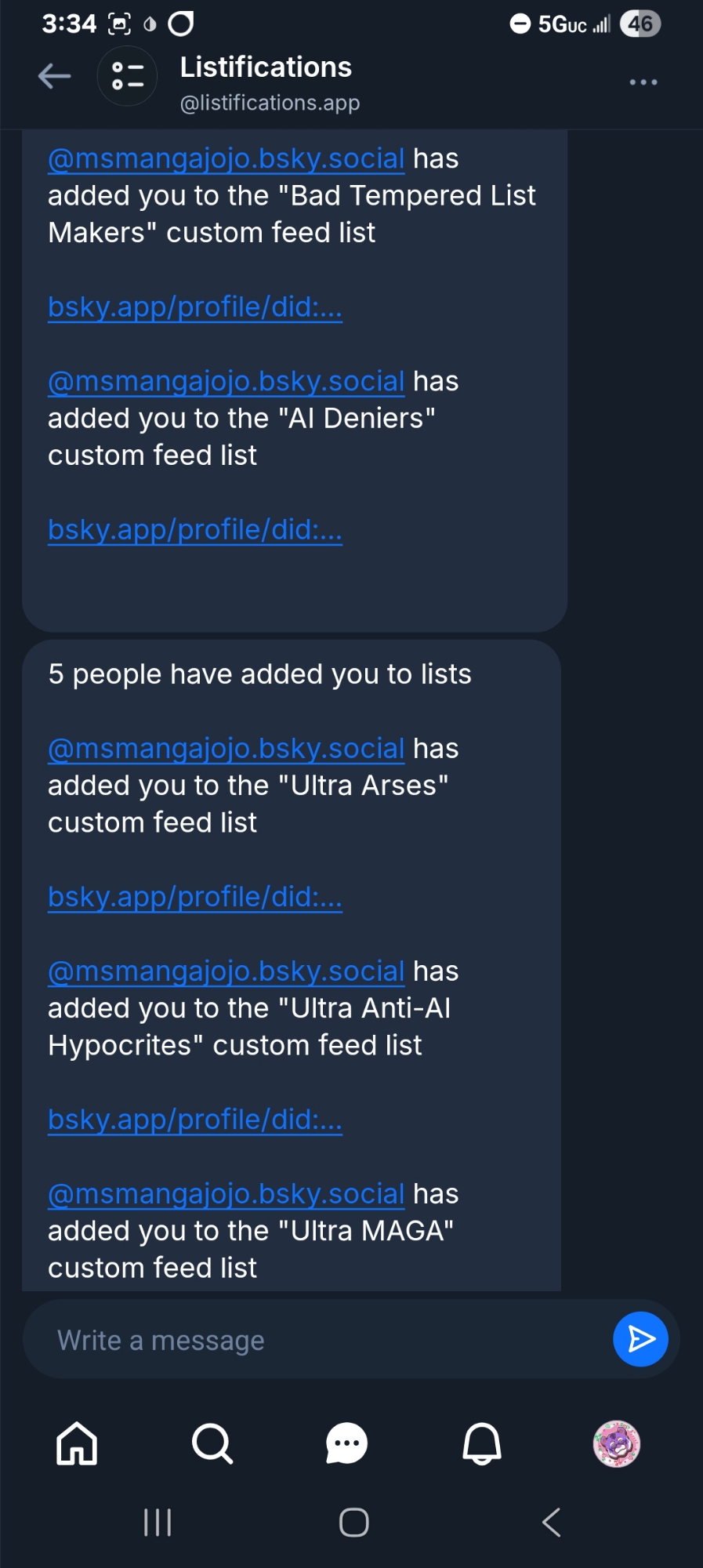Open the link under "Ultra Anti-AI Hypocrites"
The image size is (703, 1568).
click(195, 1120)
